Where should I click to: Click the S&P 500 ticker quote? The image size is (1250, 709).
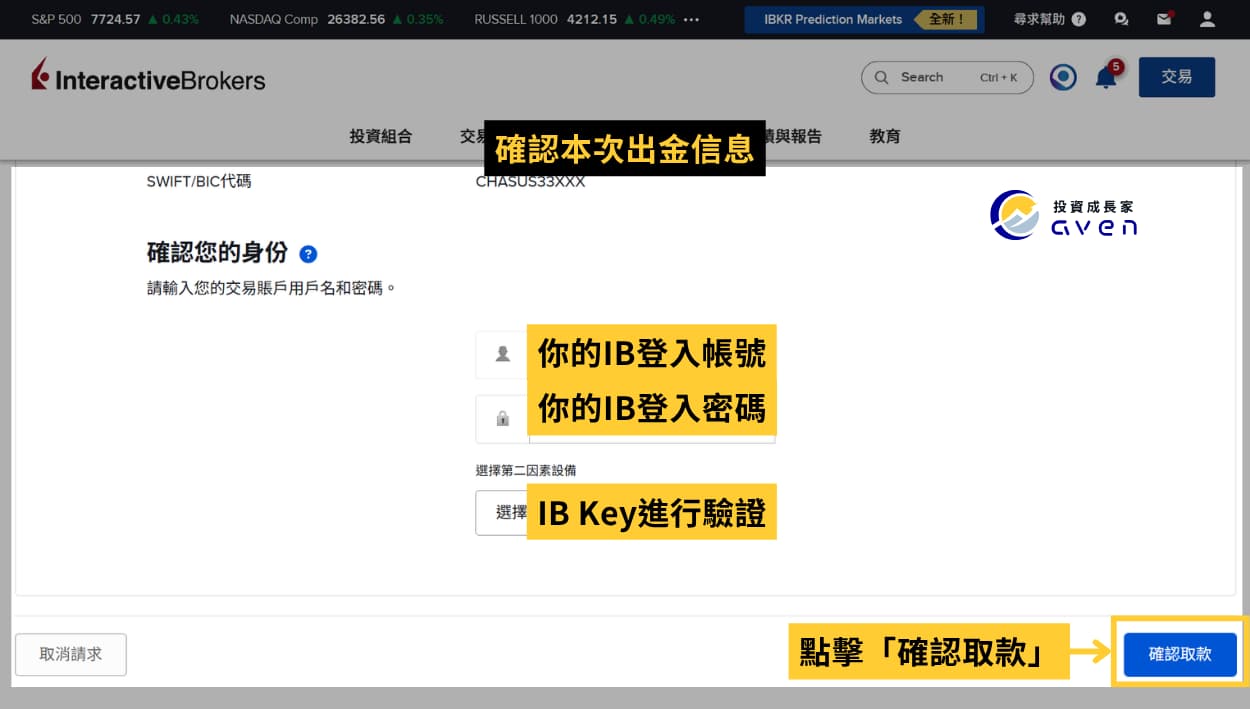(x=115, y=19)
